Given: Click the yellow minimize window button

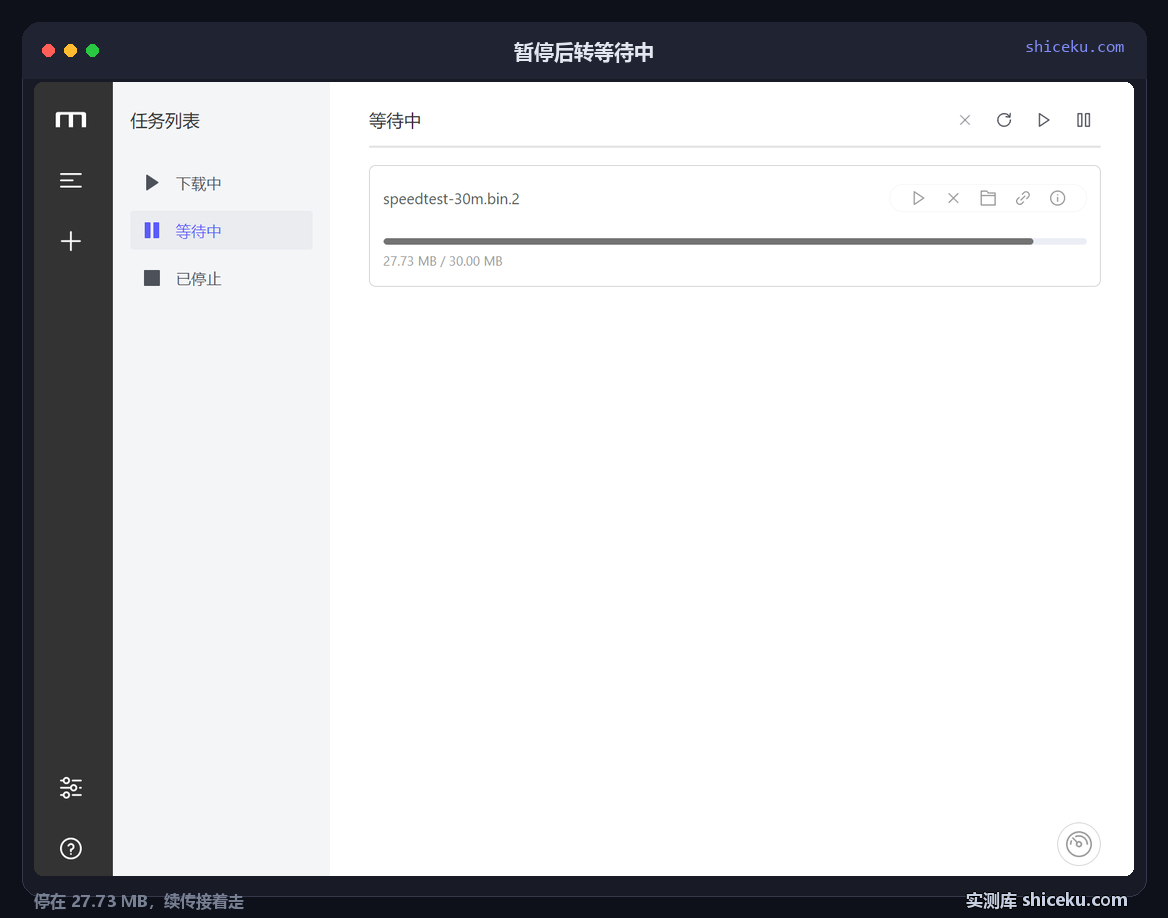Looking at the screenshot, I should click(71, 51).
